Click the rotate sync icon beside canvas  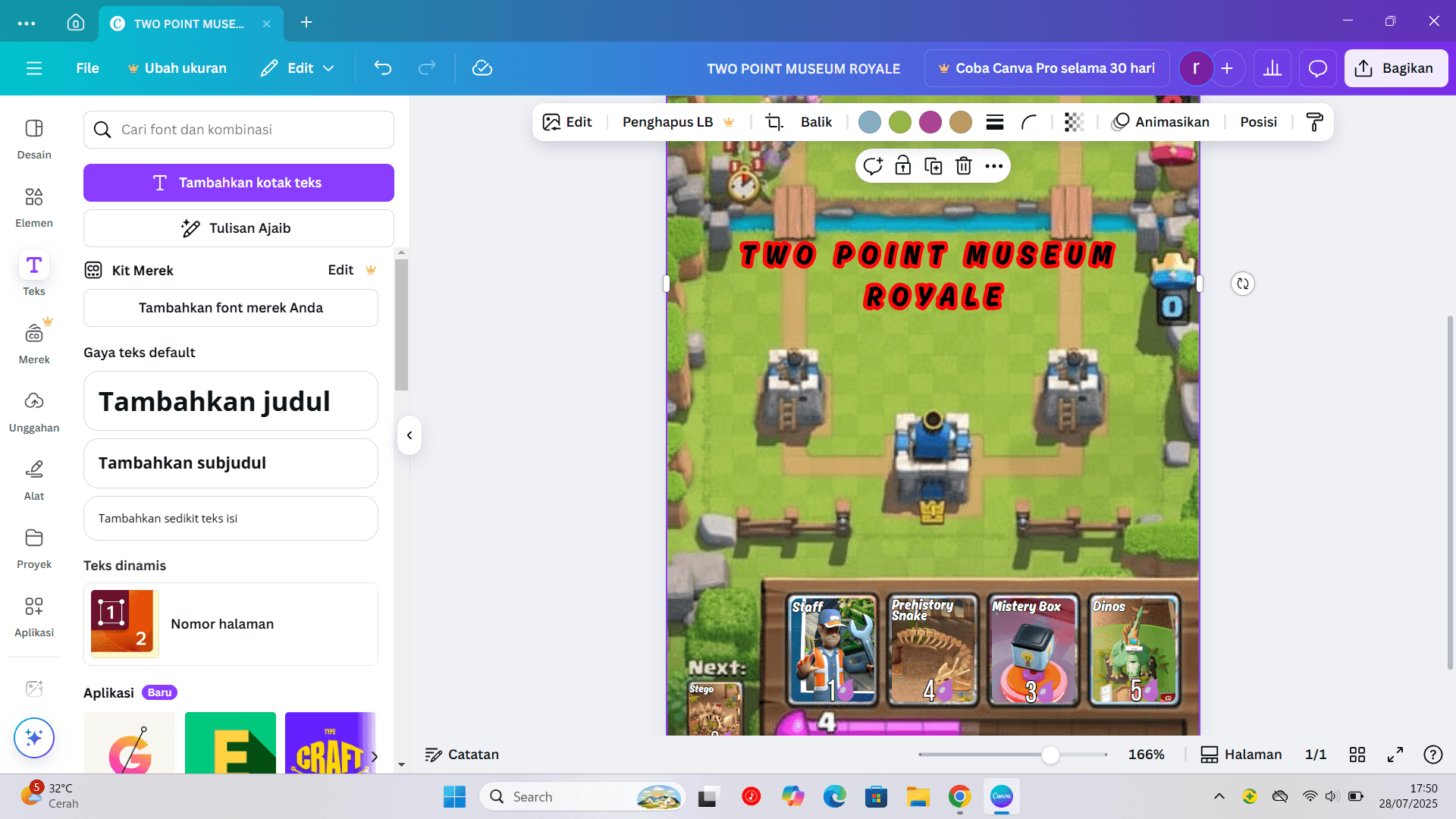pyautogui.click(x=1243, y=284)
